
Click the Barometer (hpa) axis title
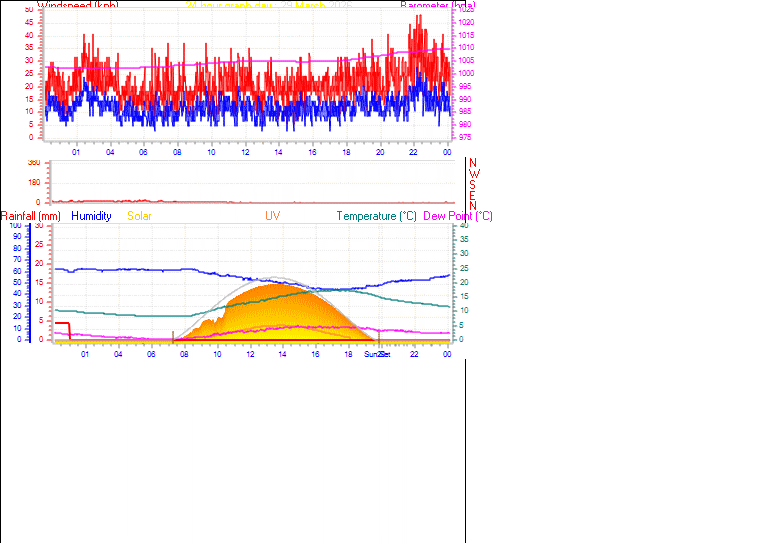[x=438, y=5]
